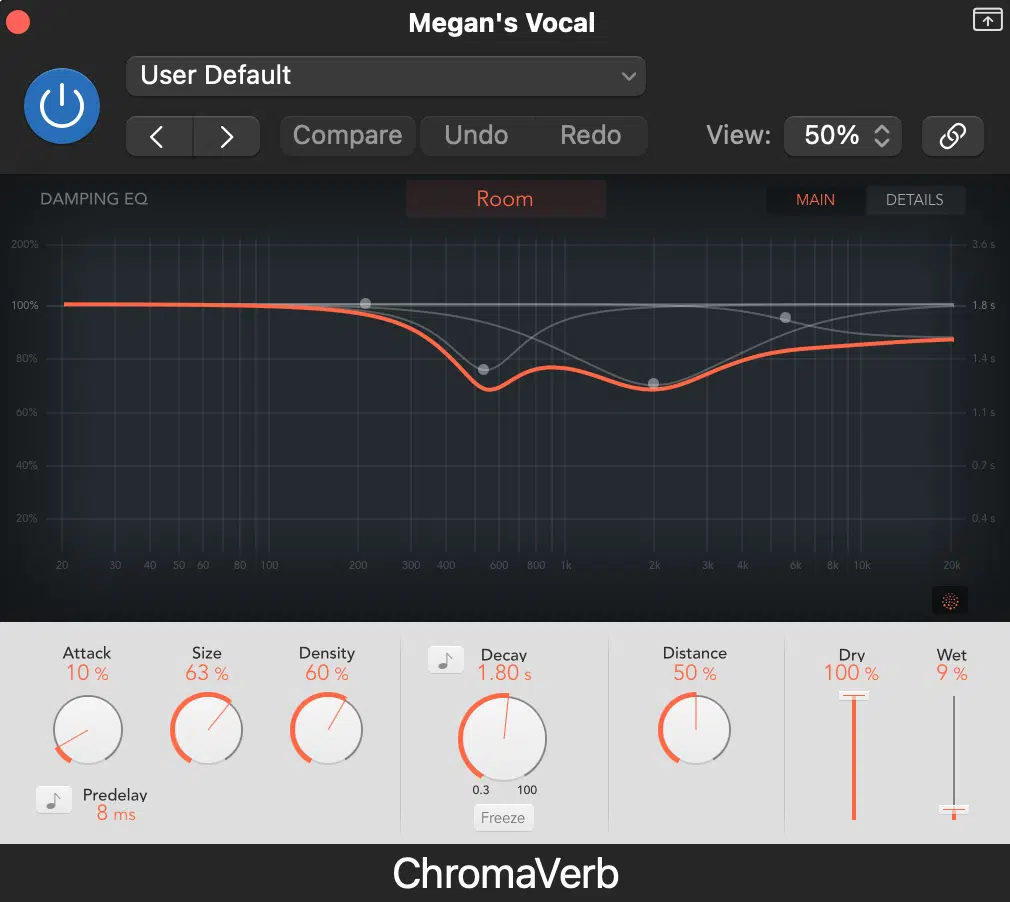1010x902 pixels.
Task: Click the Density knob
Action: pos(327,729)
